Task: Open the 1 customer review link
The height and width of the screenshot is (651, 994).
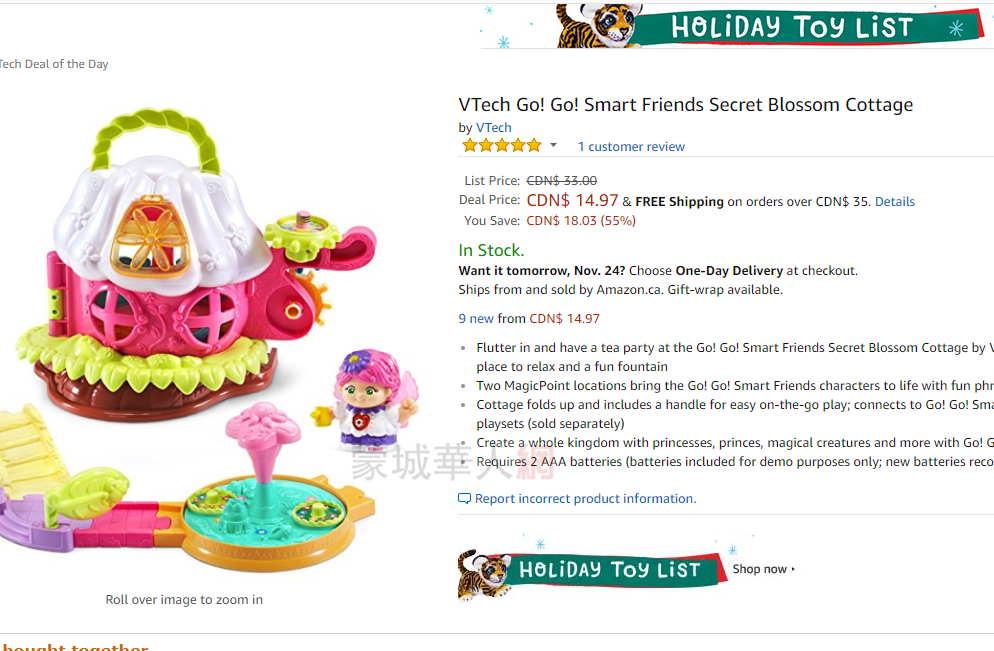Action: (631, 147)
